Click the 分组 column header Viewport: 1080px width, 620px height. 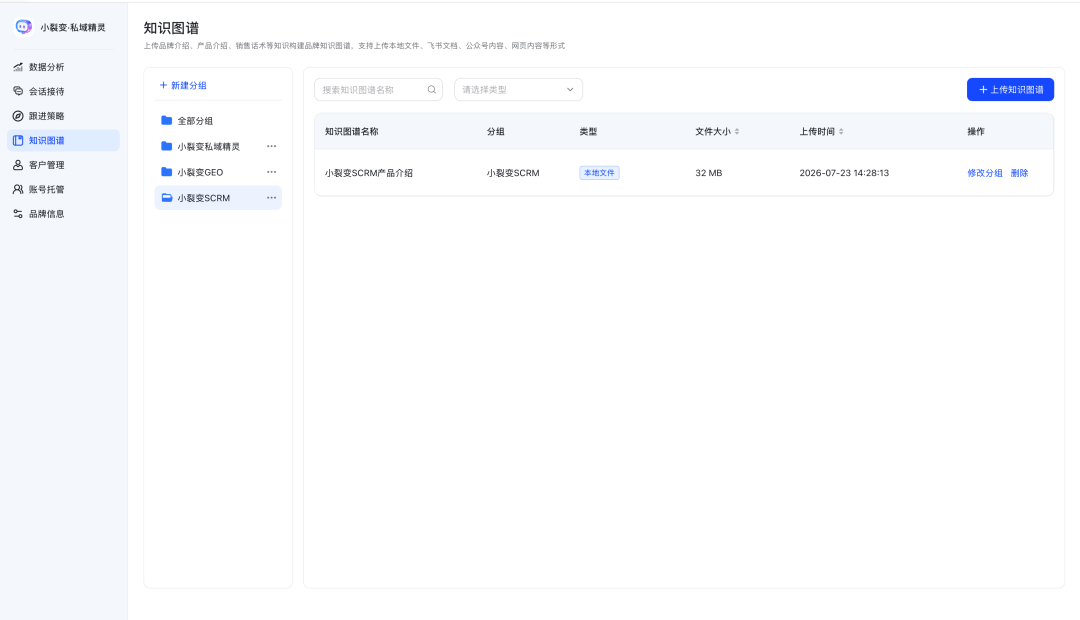tap(496, 132)
